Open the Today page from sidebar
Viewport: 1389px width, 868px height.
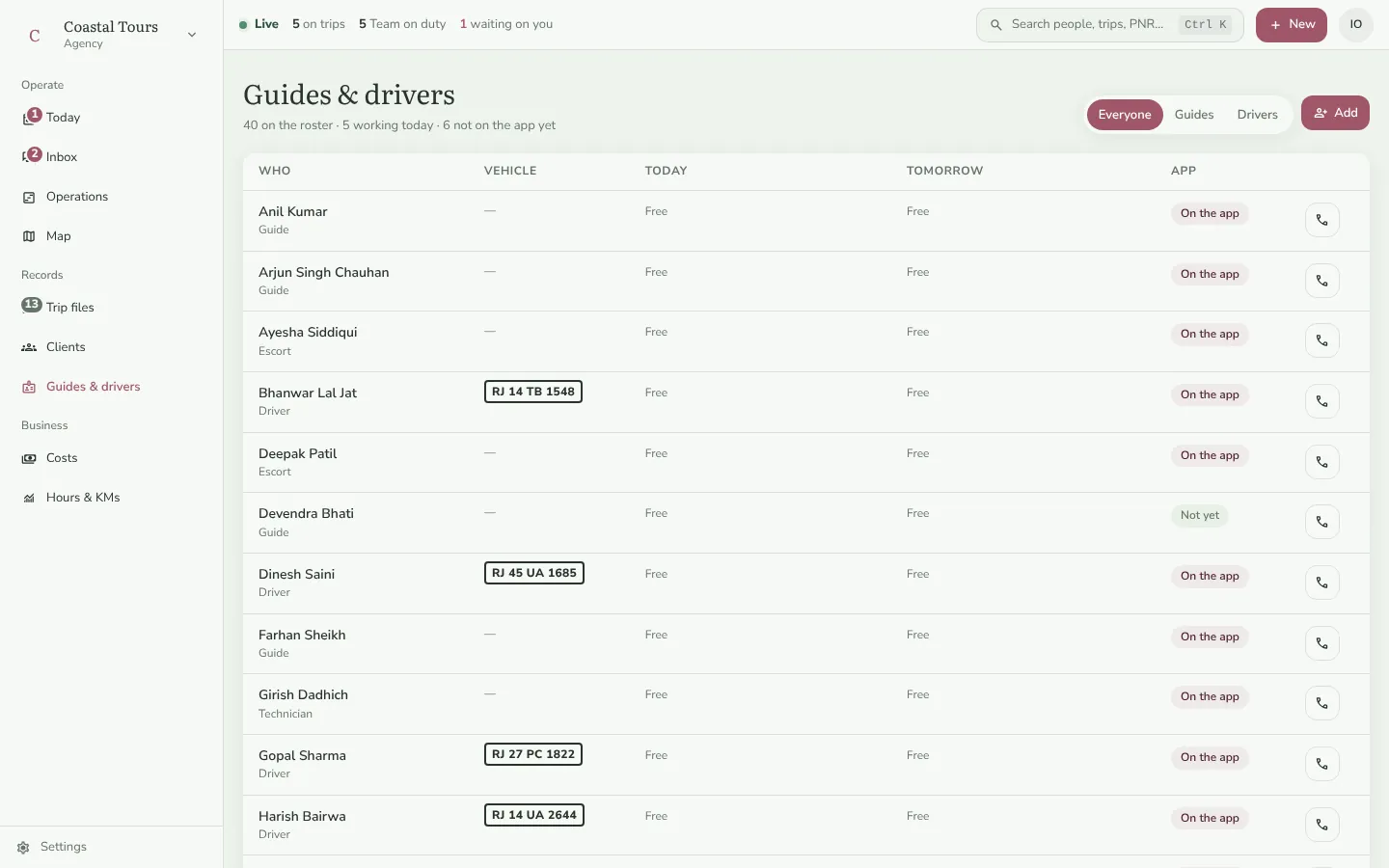(111, 118)
